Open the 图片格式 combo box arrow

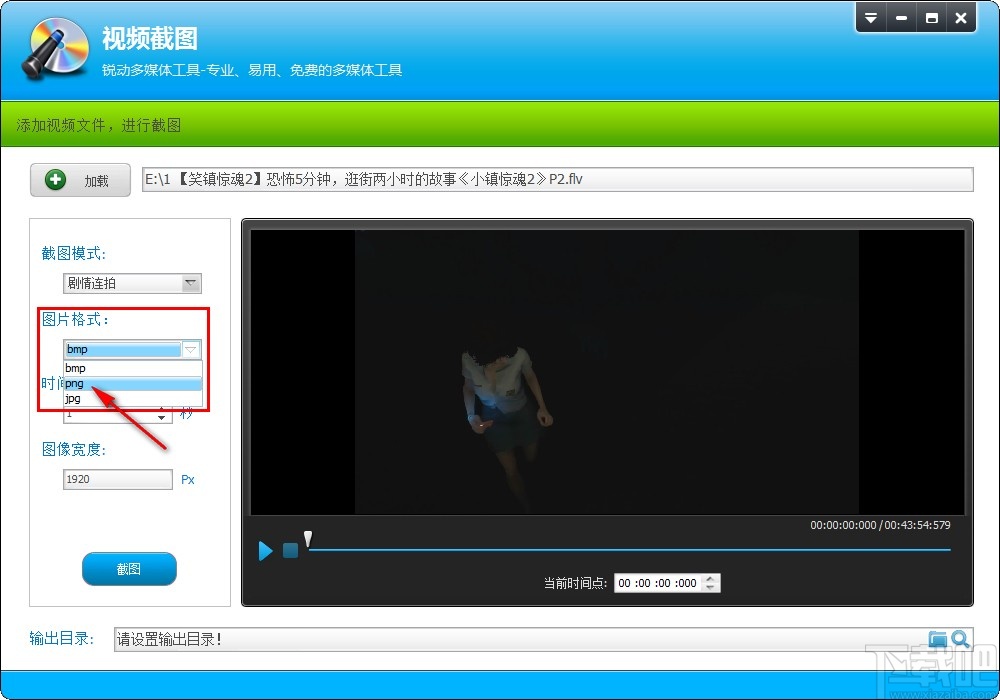click(x=191, y=349)
